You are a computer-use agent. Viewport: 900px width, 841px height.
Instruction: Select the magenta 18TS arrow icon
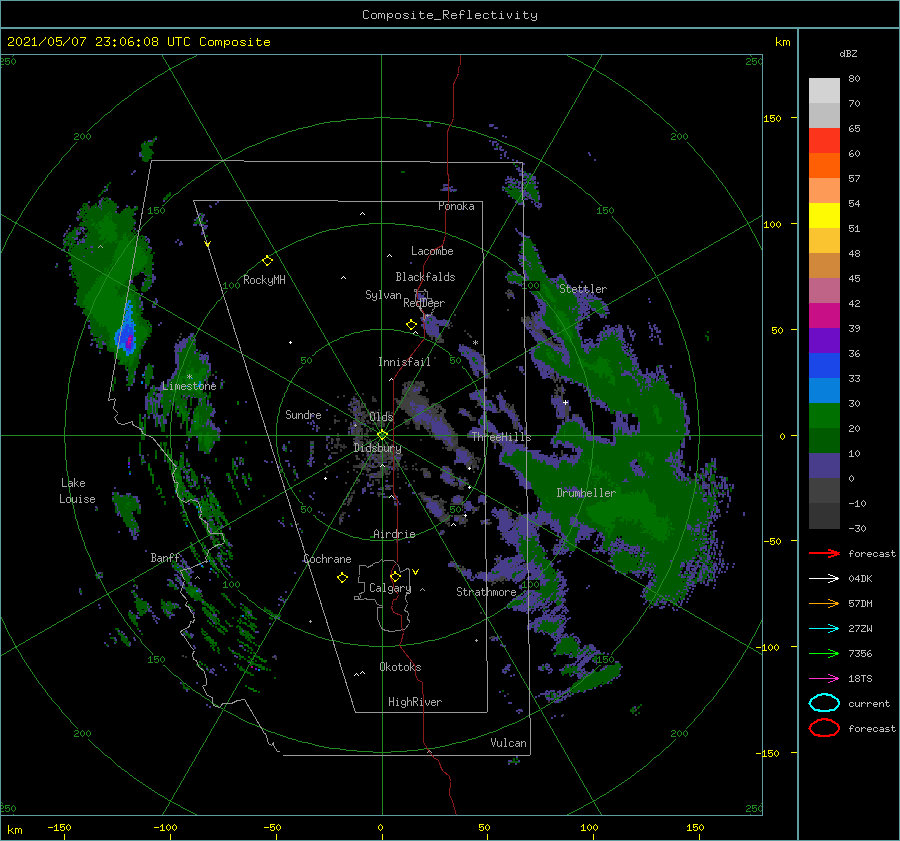[824, 679]
